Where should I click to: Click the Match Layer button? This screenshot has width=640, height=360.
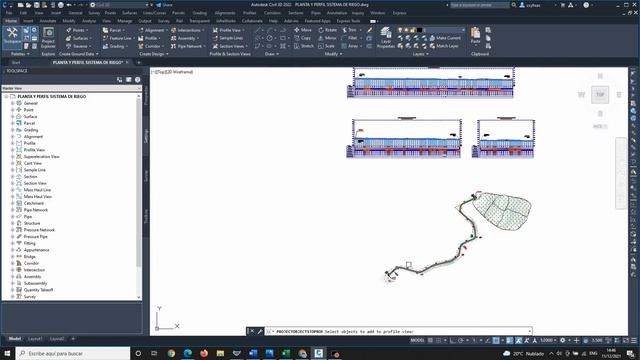pyautogui.click(x=444, y=46)
